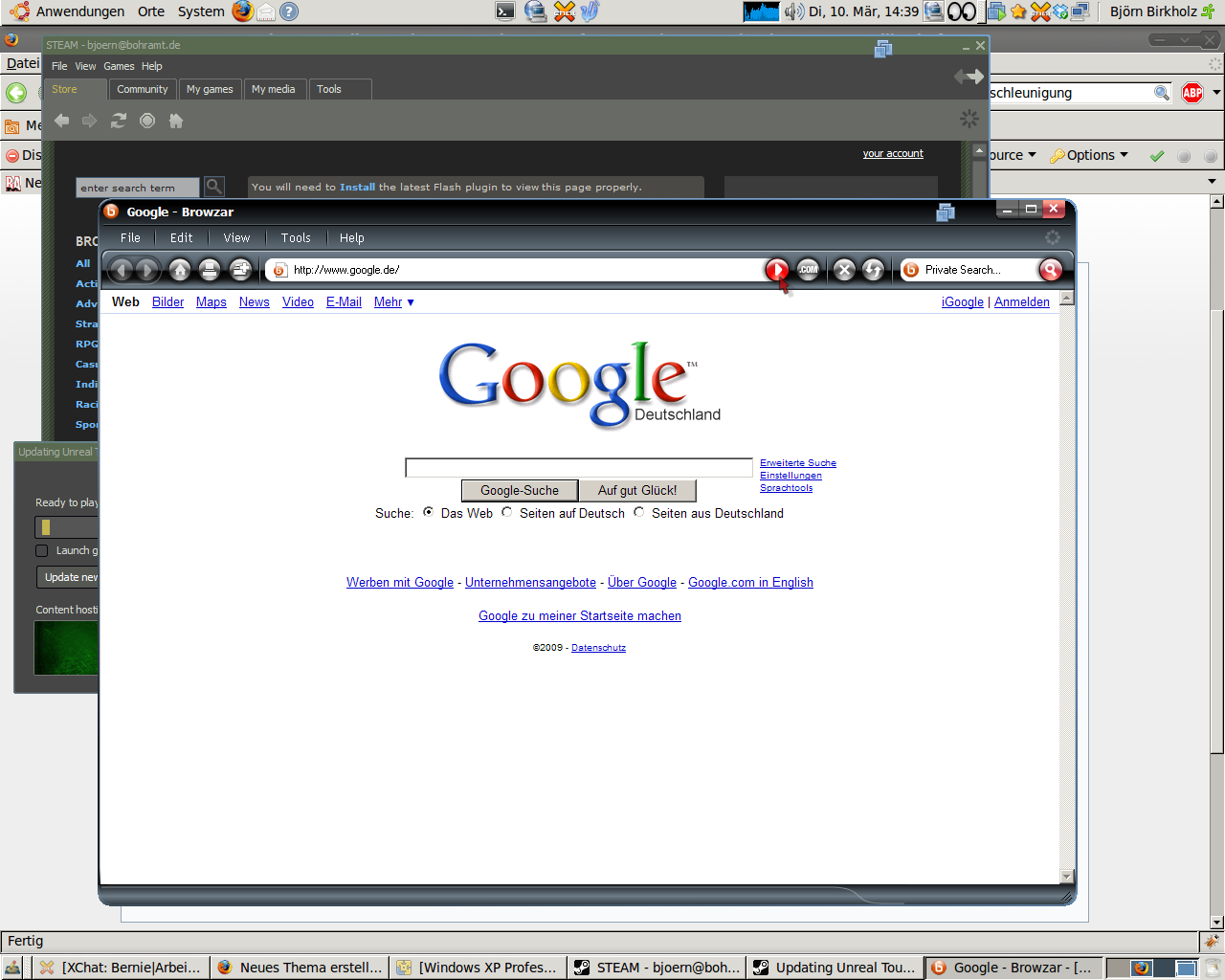
Task: Open Steam Games menu
Action: pyautogui.click(x=119, y=66)
